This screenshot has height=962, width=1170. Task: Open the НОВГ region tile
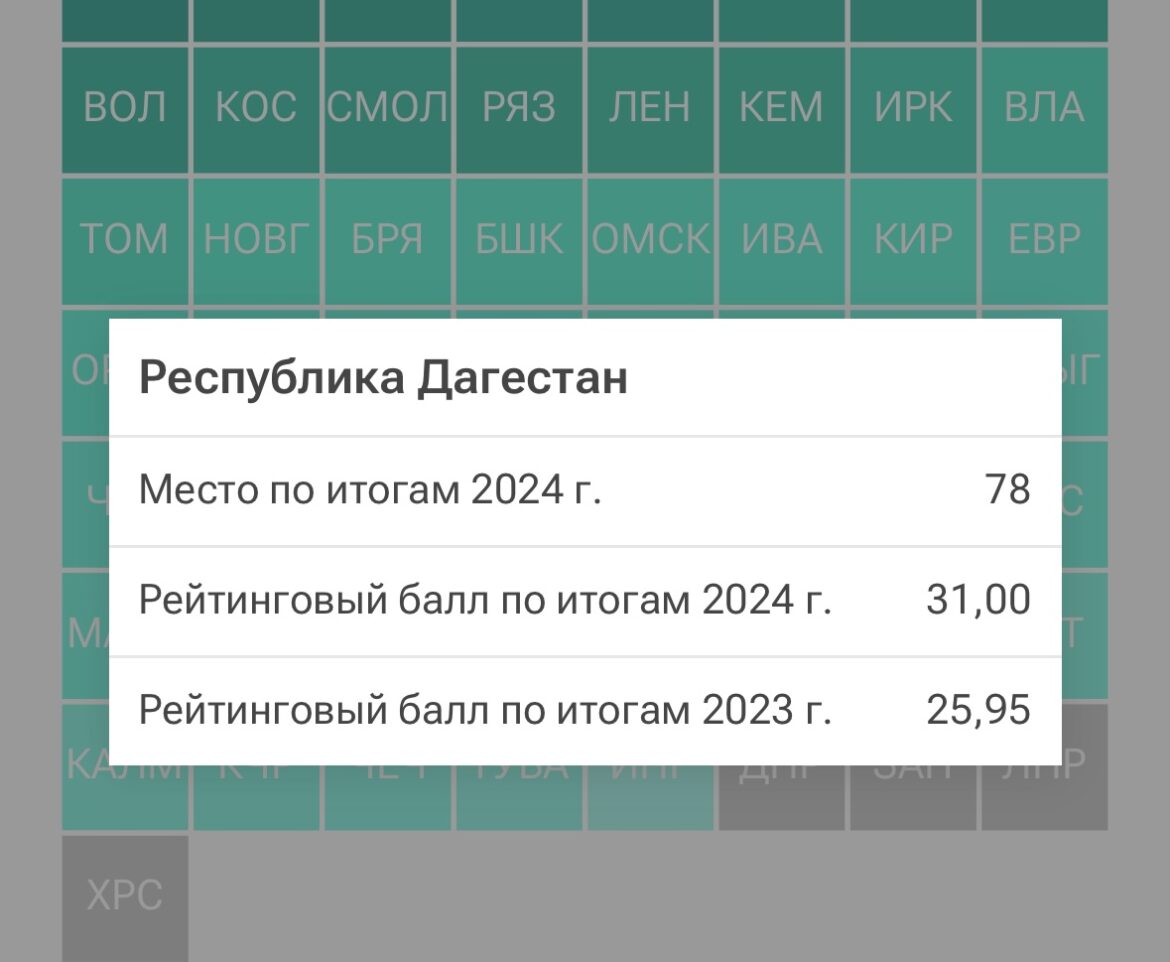tap(256, 240)
